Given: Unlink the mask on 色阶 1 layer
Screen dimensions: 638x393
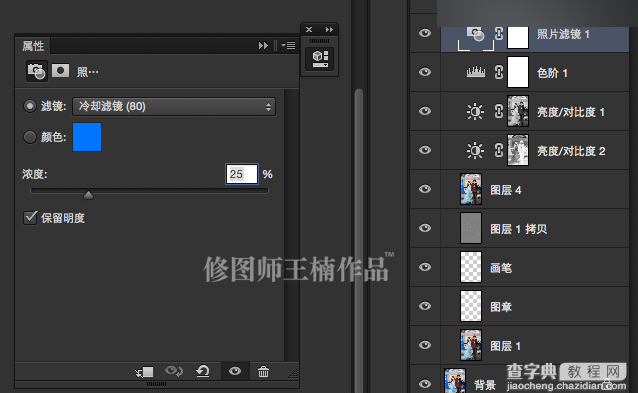Looking at the screenshot, I should [499, 72].
